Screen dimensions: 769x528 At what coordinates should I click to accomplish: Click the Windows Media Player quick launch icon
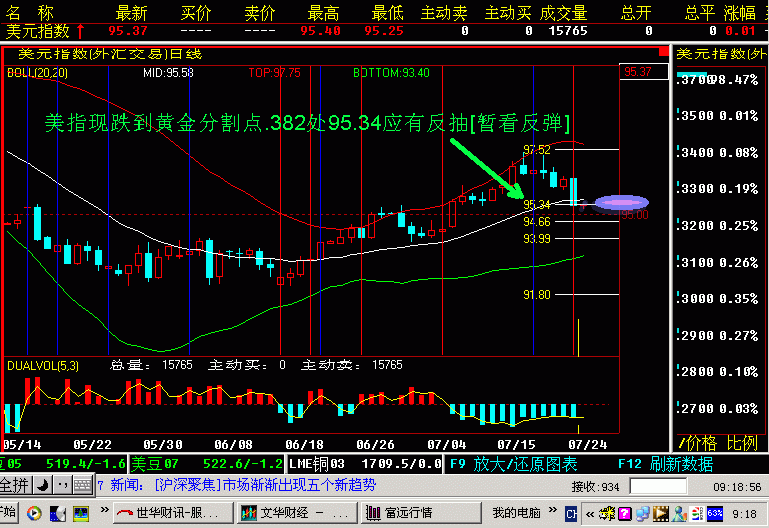click(x=34, y=513)
